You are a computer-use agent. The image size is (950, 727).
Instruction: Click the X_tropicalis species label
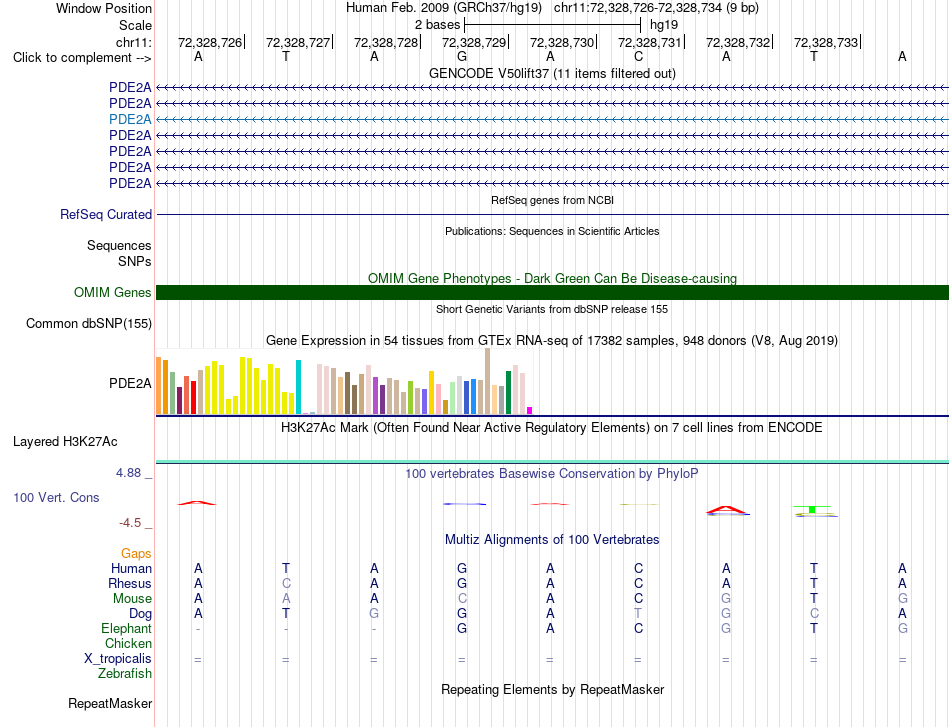click(118, 659)
